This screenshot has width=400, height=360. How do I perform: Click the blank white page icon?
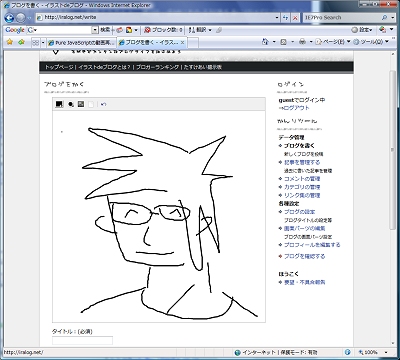(x=91, y=104)
